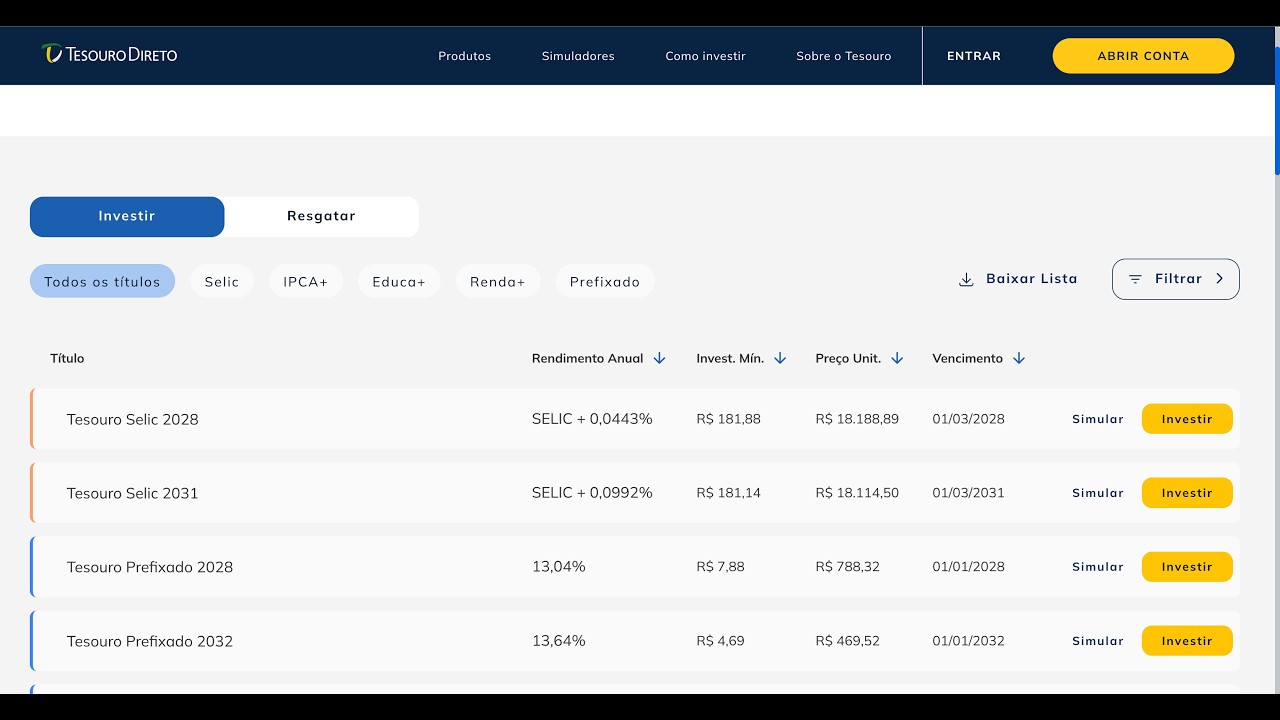Viewport: 1280px width, 720px height.
Task: Open the Simuladores menu
Action: [578, 56]
